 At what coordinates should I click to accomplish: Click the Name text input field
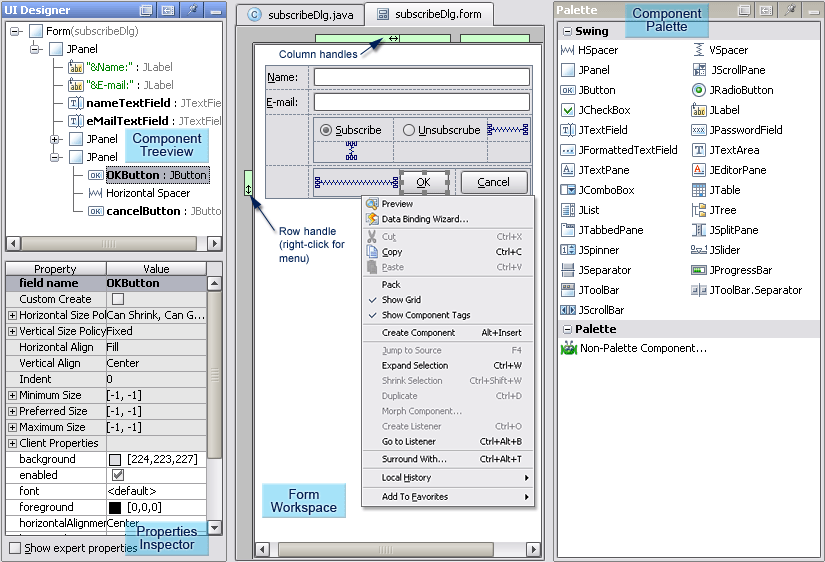[421, 77]
